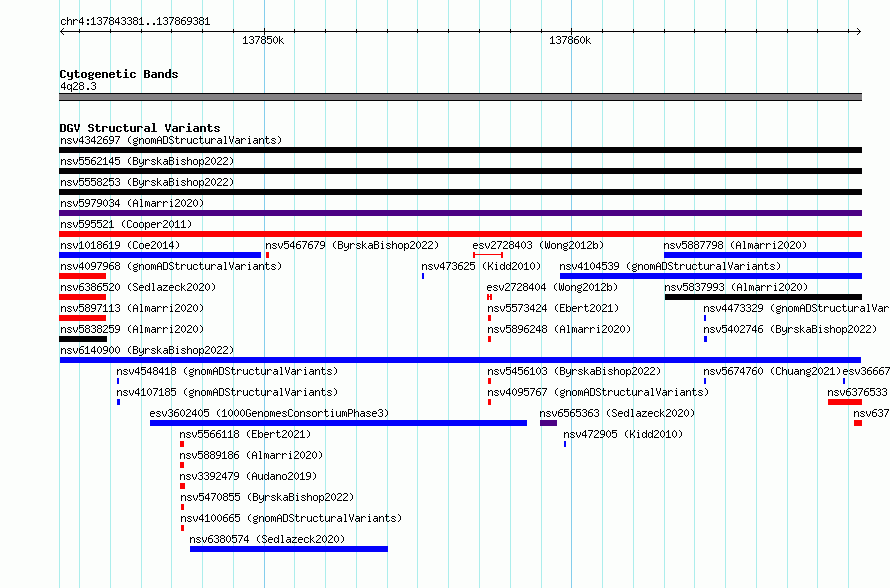
Task: Click the 137860k ruler position label
Action: 570,40
